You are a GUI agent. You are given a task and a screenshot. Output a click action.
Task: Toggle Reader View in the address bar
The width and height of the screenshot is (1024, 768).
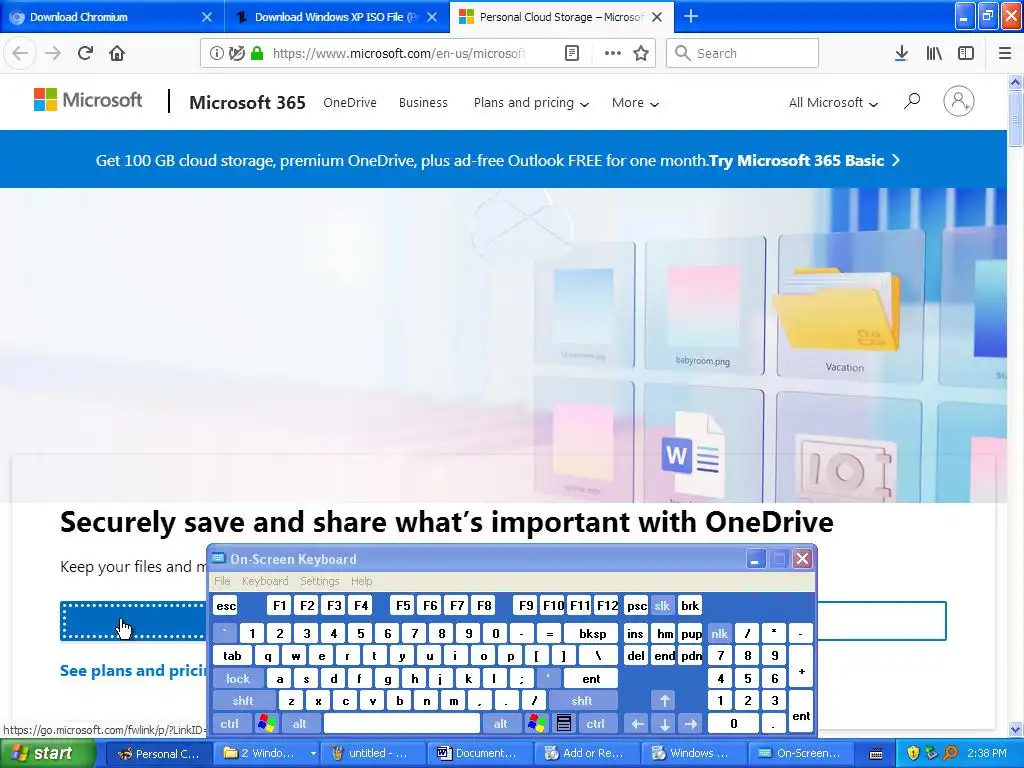[x=571, y=53]
